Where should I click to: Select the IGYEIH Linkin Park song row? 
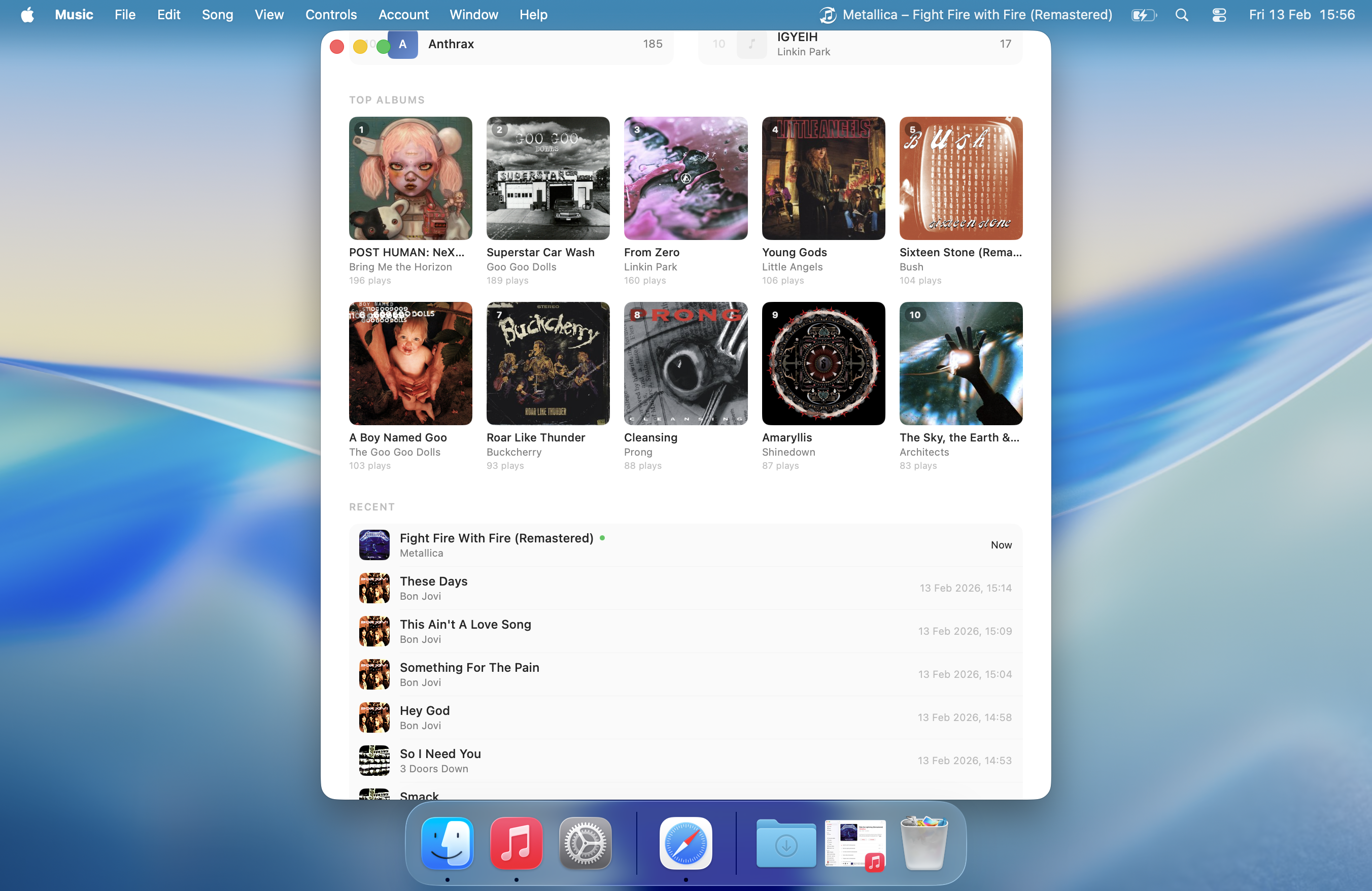pos(865,44)
